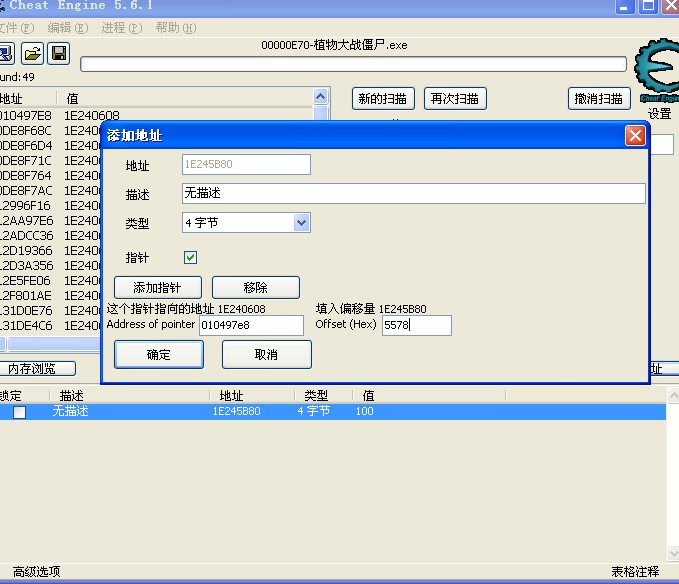The height and width of the screenshot is (584, 679).
Task: Select result address 12F801AE
Action: pos(25,296)
